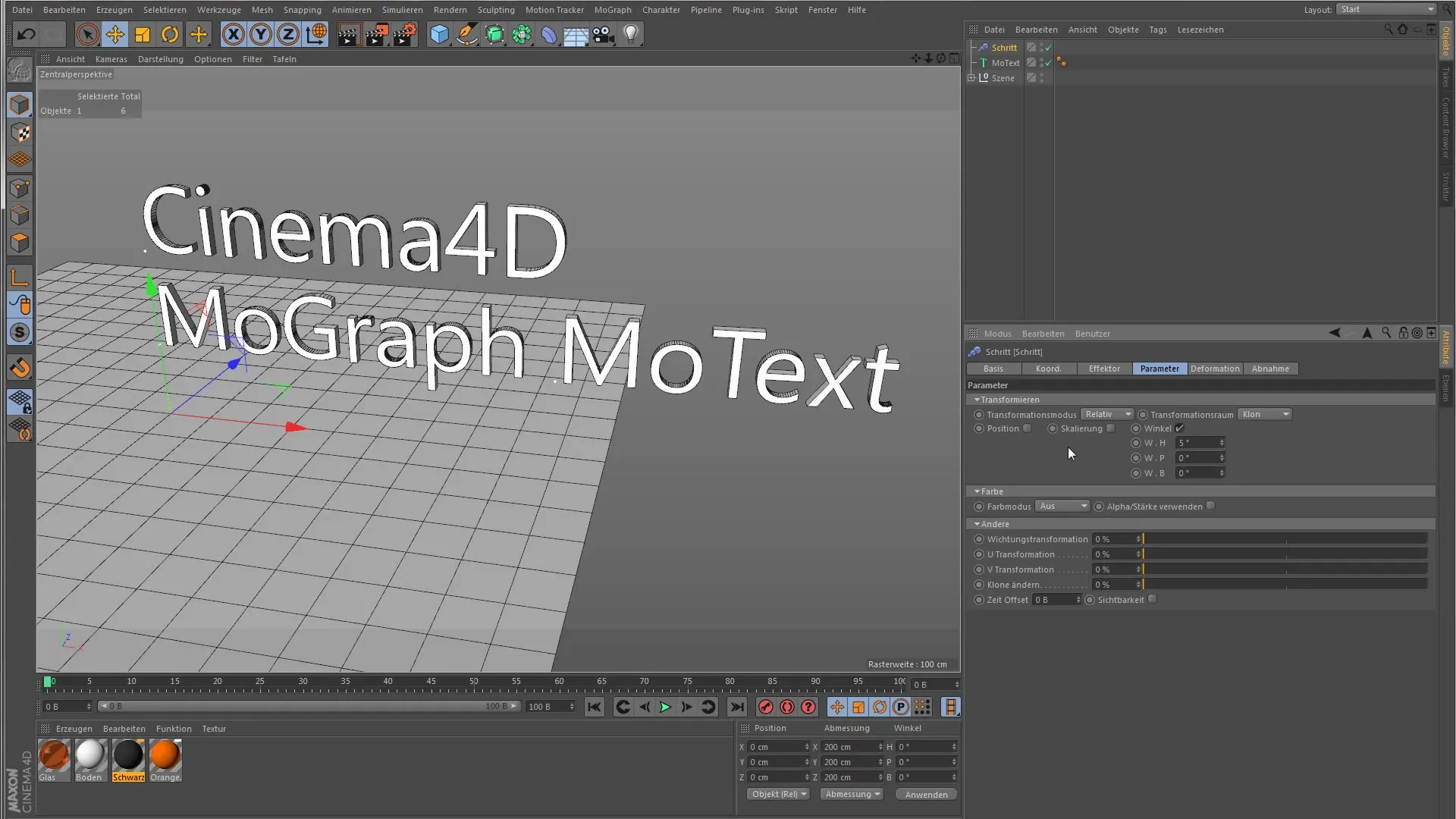Select the live selection cursor tool

point(87,34)
